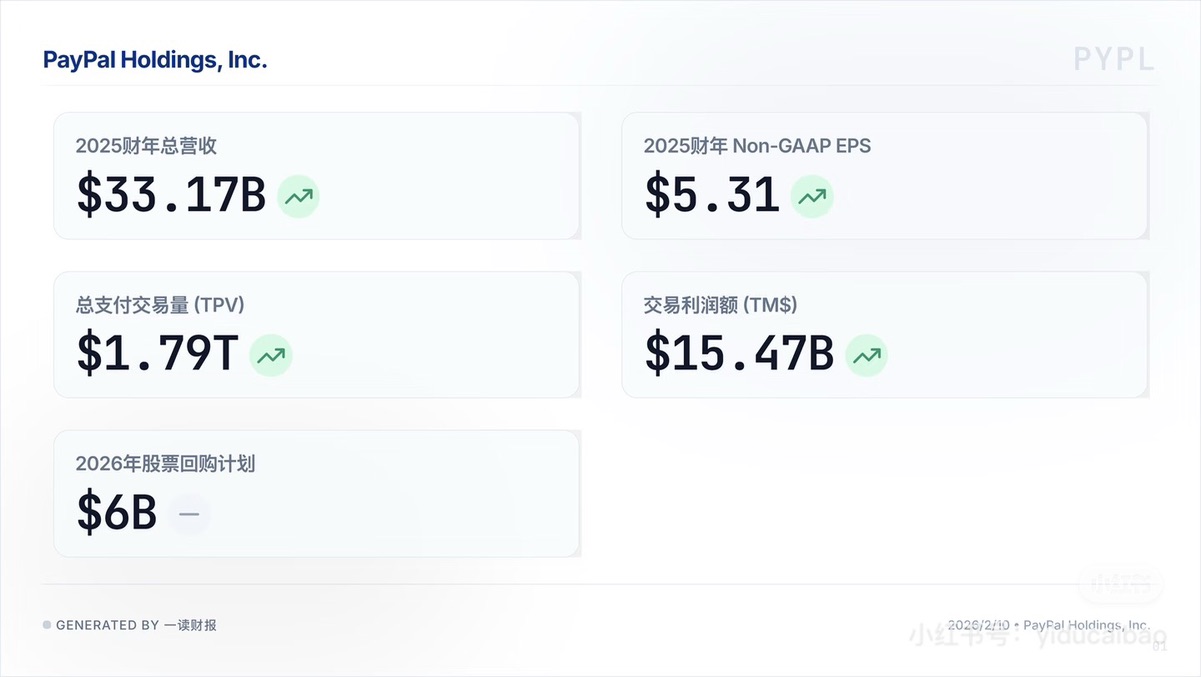Click the $1.79T payment volume figure
1201x677 pixels.
[x=158, y=354]
